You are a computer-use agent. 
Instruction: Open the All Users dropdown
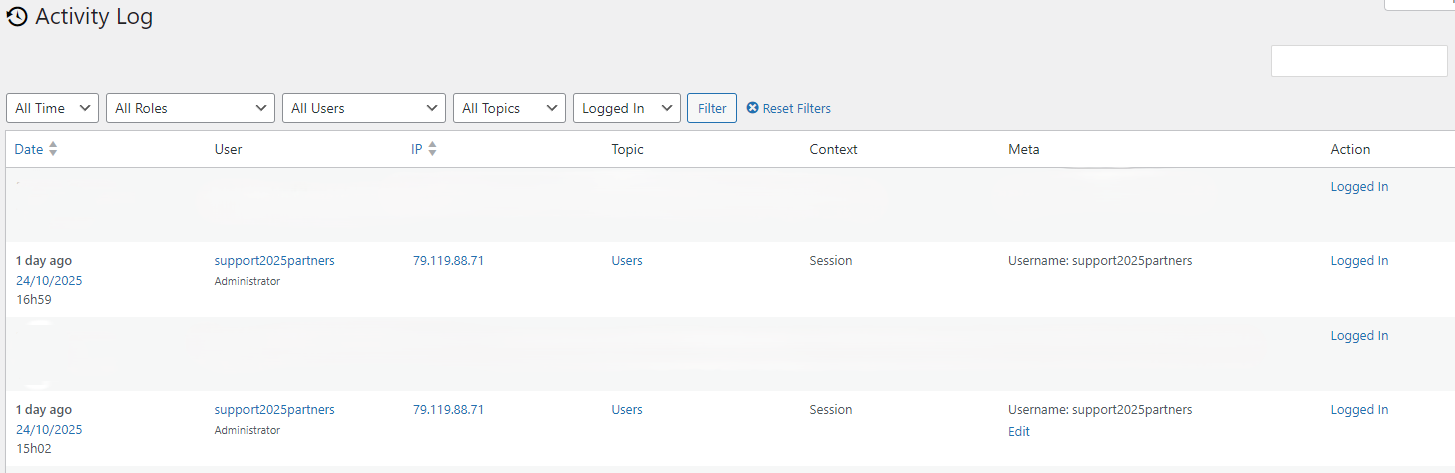point(364,108)
